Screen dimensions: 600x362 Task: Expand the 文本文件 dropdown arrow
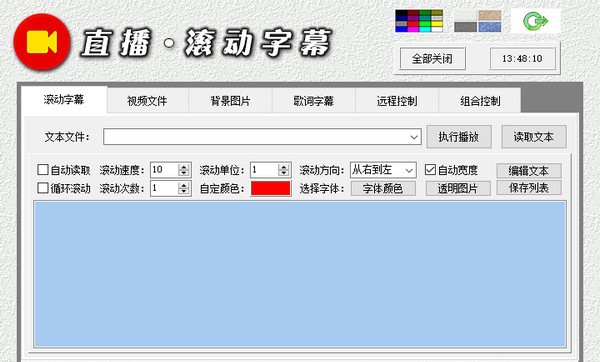414,137
